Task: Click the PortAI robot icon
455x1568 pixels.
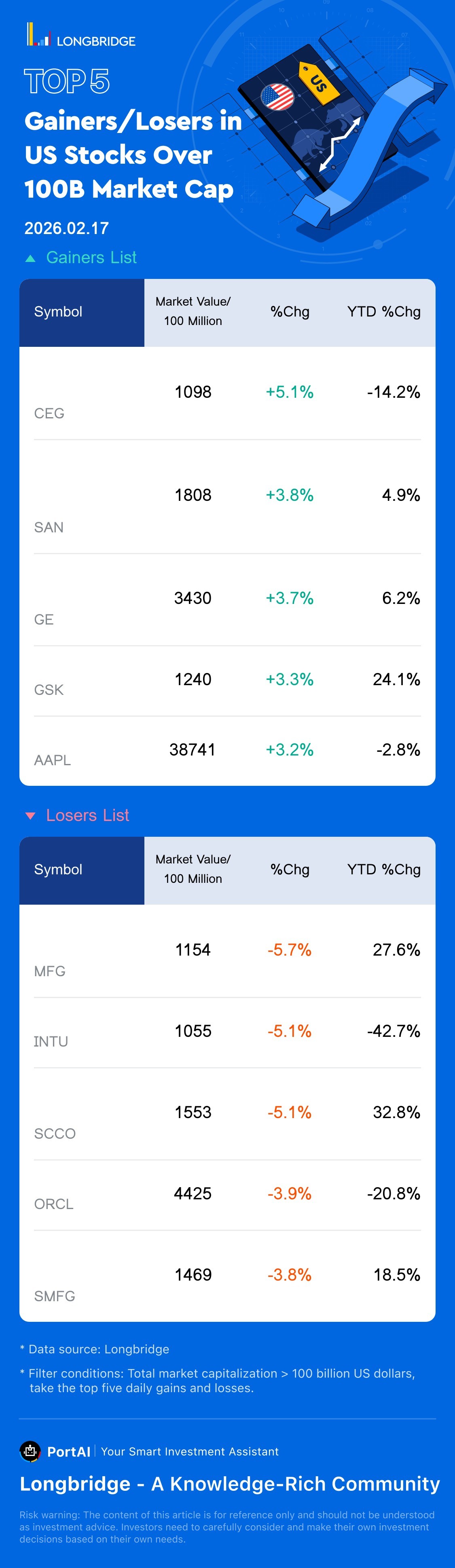Action: coord(30,1451)
